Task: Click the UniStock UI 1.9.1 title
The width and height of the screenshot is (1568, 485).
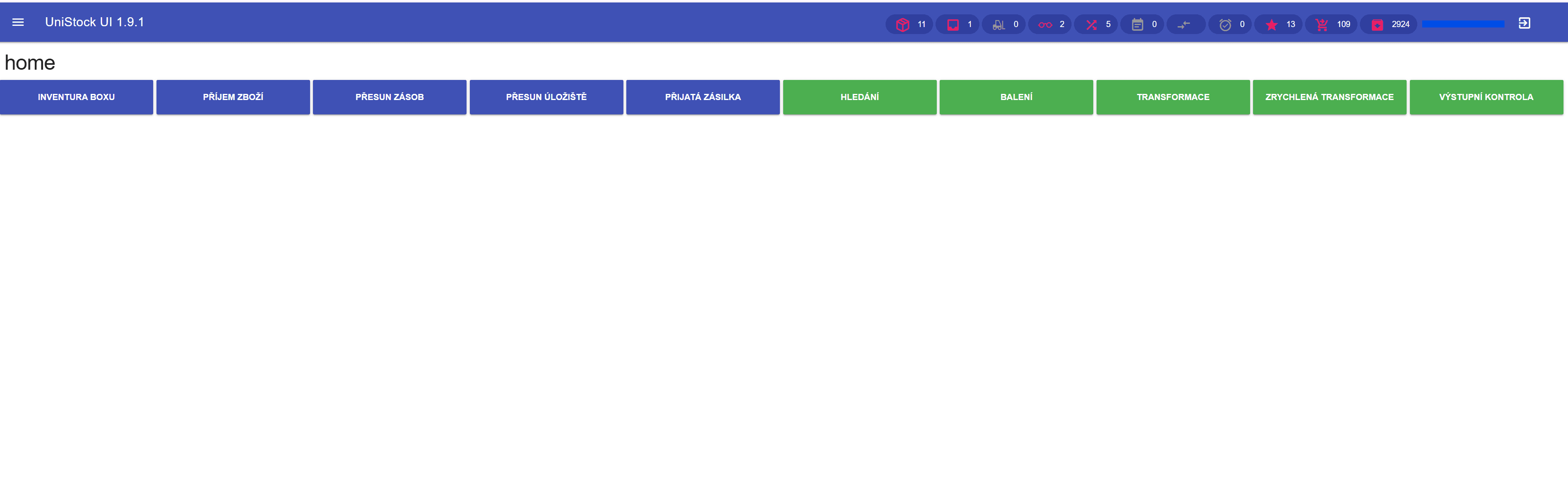Action: [94, 23]
